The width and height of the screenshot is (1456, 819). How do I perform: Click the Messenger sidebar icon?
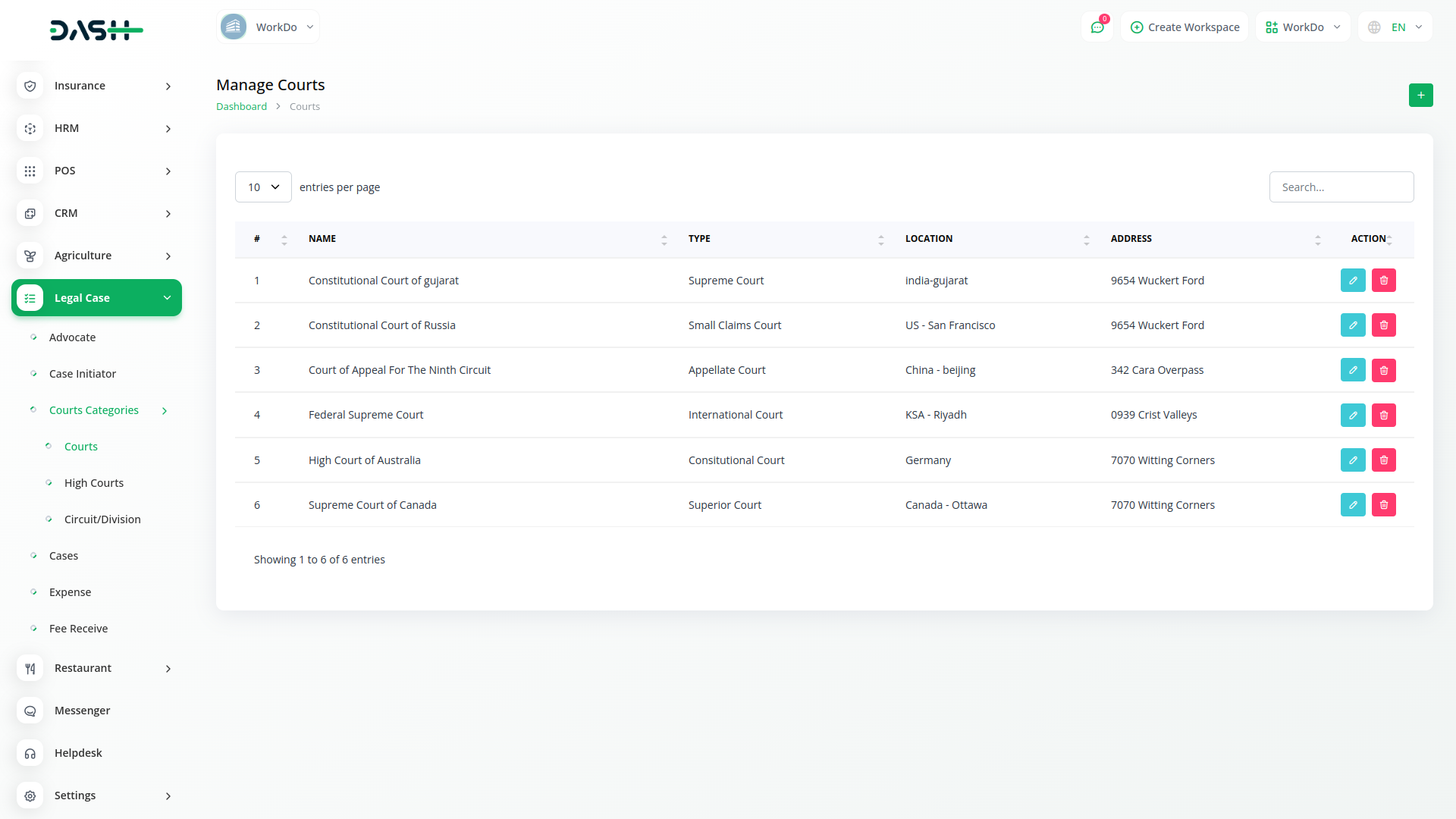[x=30, y=711]
